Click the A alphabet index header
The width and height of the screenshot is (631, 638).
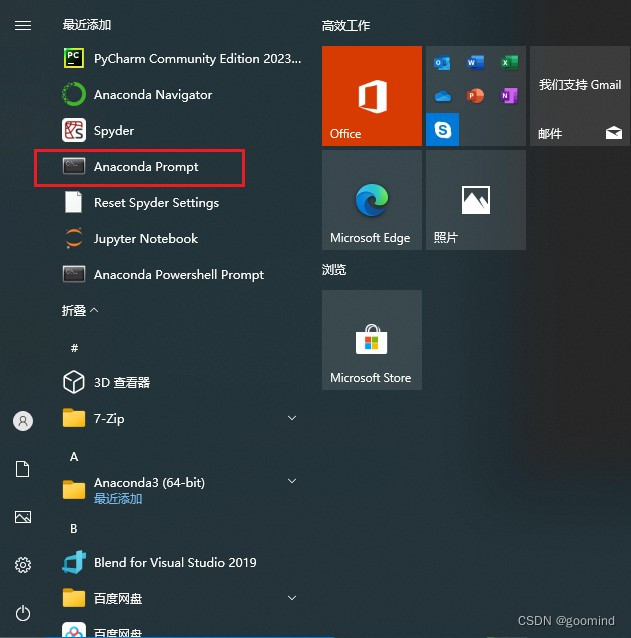(x=74, y=457)
